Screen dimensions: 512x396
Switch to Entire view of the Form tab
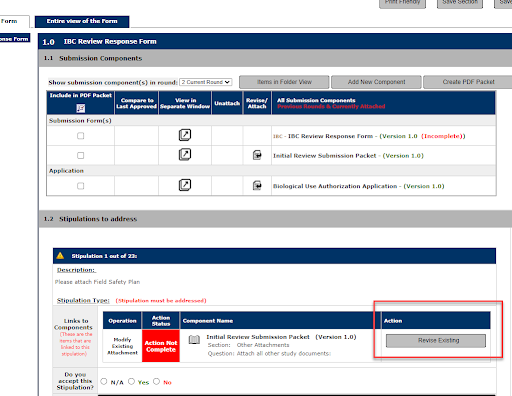coord(82,21)
